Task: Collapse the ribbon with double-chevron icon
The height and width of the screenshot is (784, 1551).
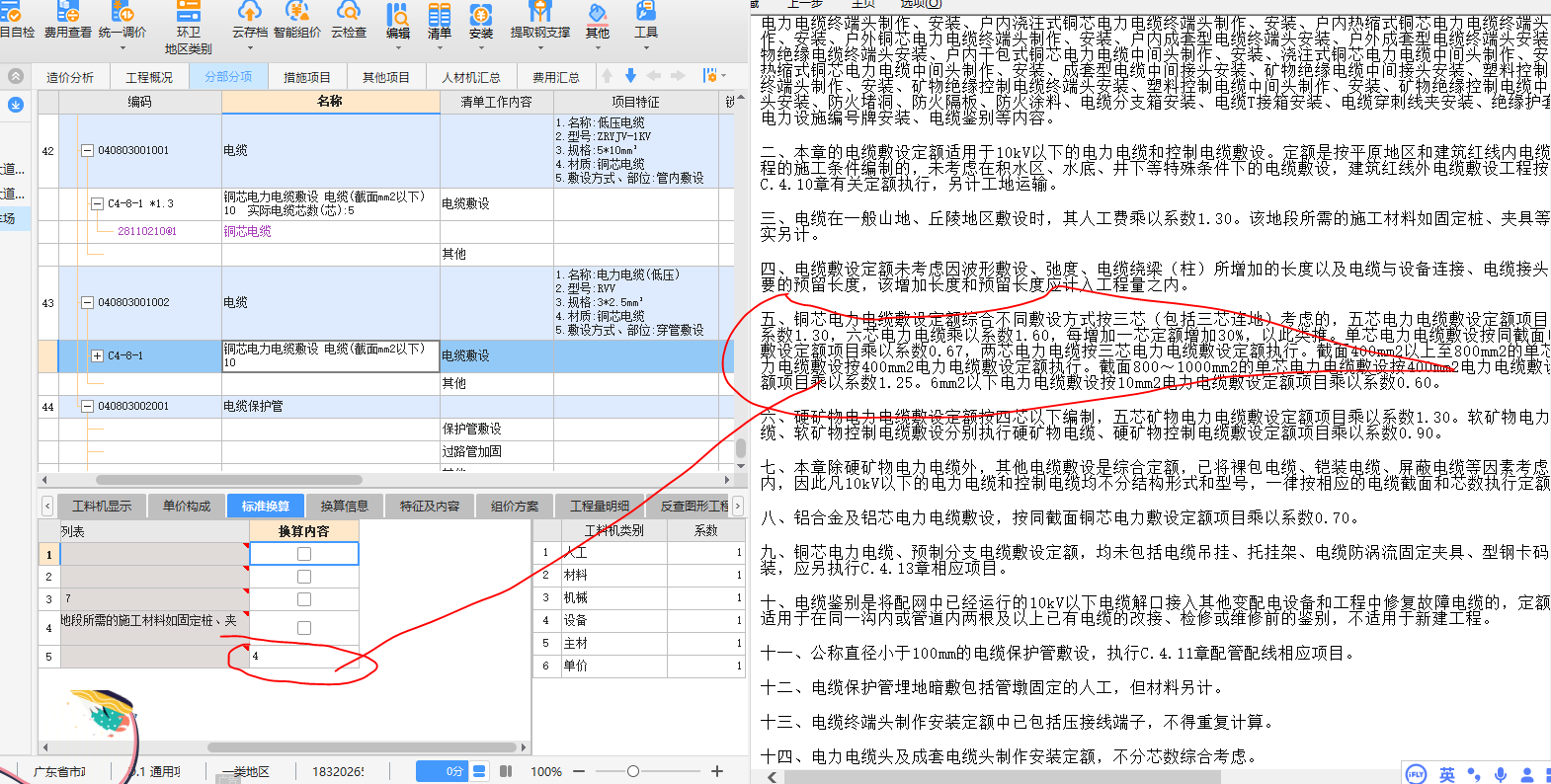Action: (x=16, y=76)
